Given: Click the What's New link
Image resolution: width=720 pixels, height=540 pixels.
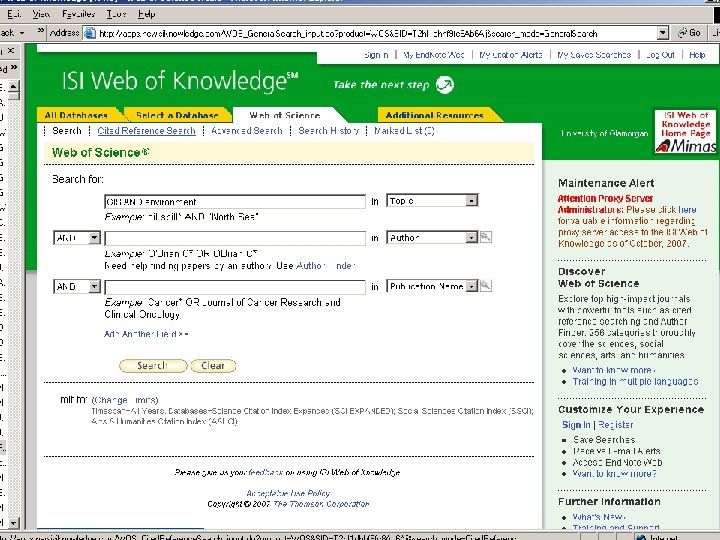Looking at the screenshot, I should point(598,517).
